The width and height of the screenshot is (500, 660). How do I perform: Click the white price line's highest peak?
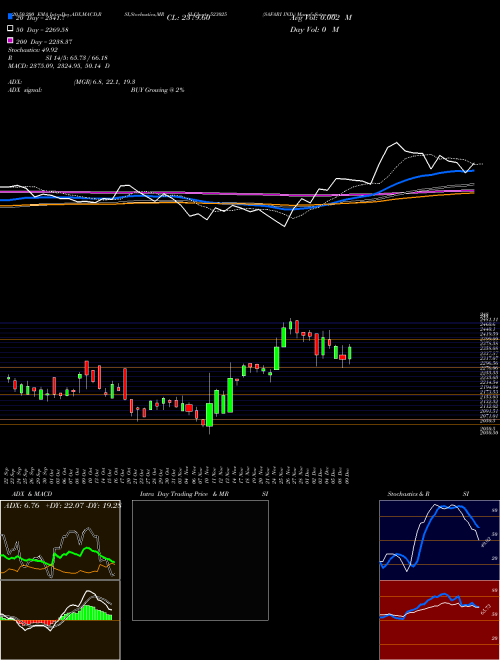coord(396,143)
